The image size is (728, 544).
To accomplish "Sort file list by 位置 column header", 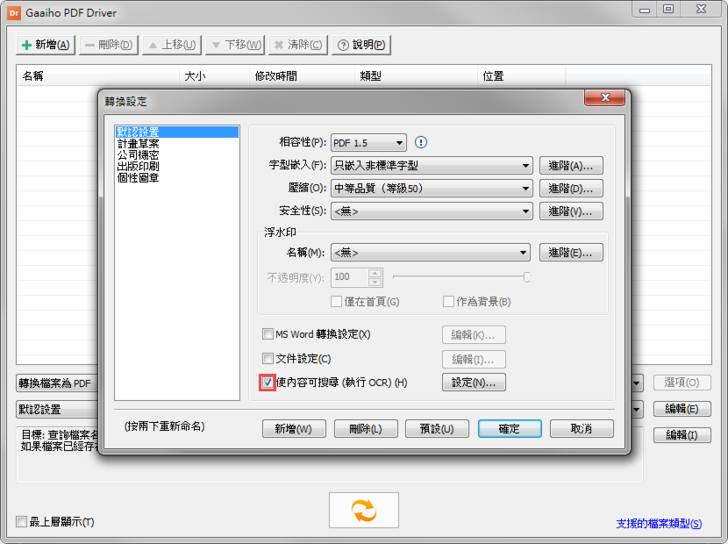I will [x=522, y=76].
